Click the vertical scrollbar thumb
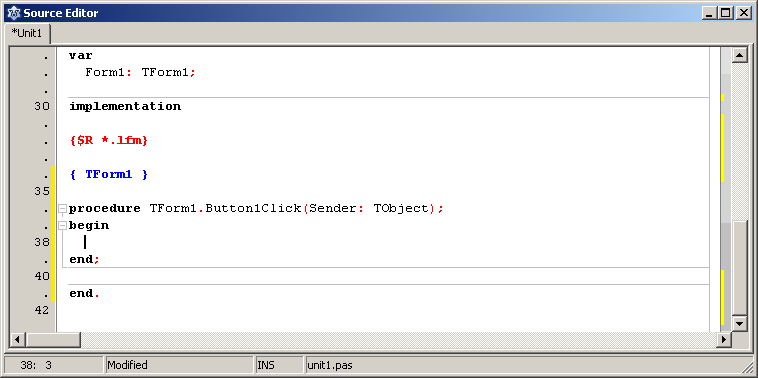This screenshot has width=758, height=378. point(740,267)
